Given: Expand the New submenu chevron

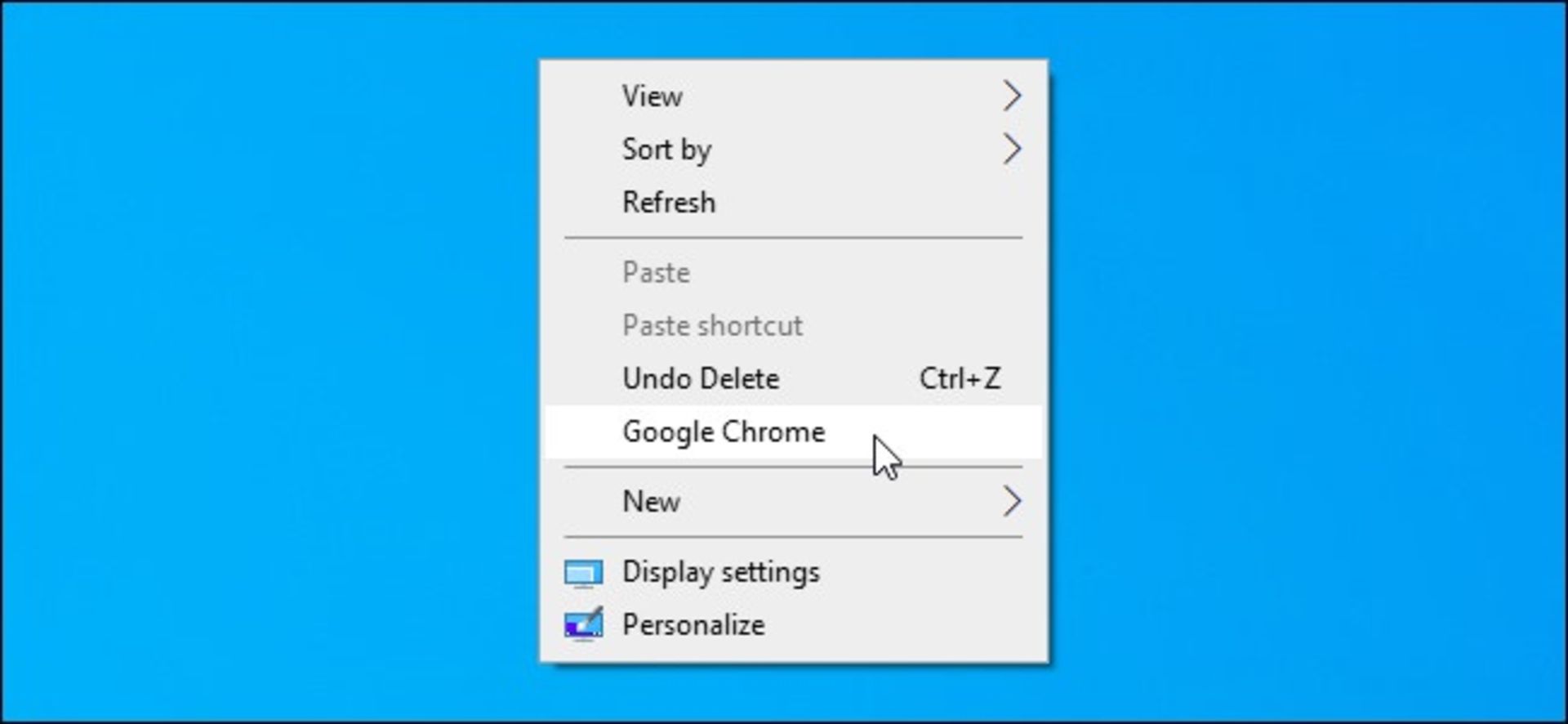Looking at the screenshot, I should point(1012,502).
